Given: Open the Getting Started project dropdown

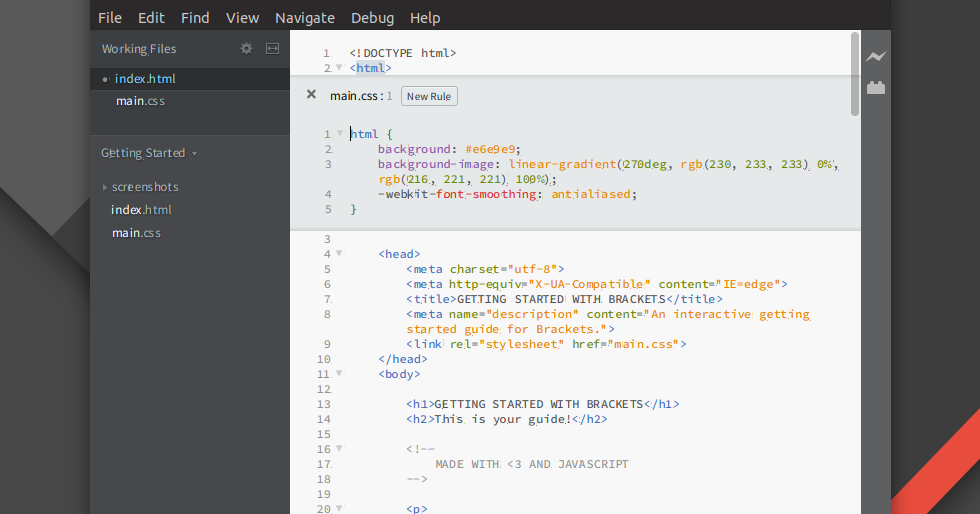Looking at the screenshot, I should 149,153.
